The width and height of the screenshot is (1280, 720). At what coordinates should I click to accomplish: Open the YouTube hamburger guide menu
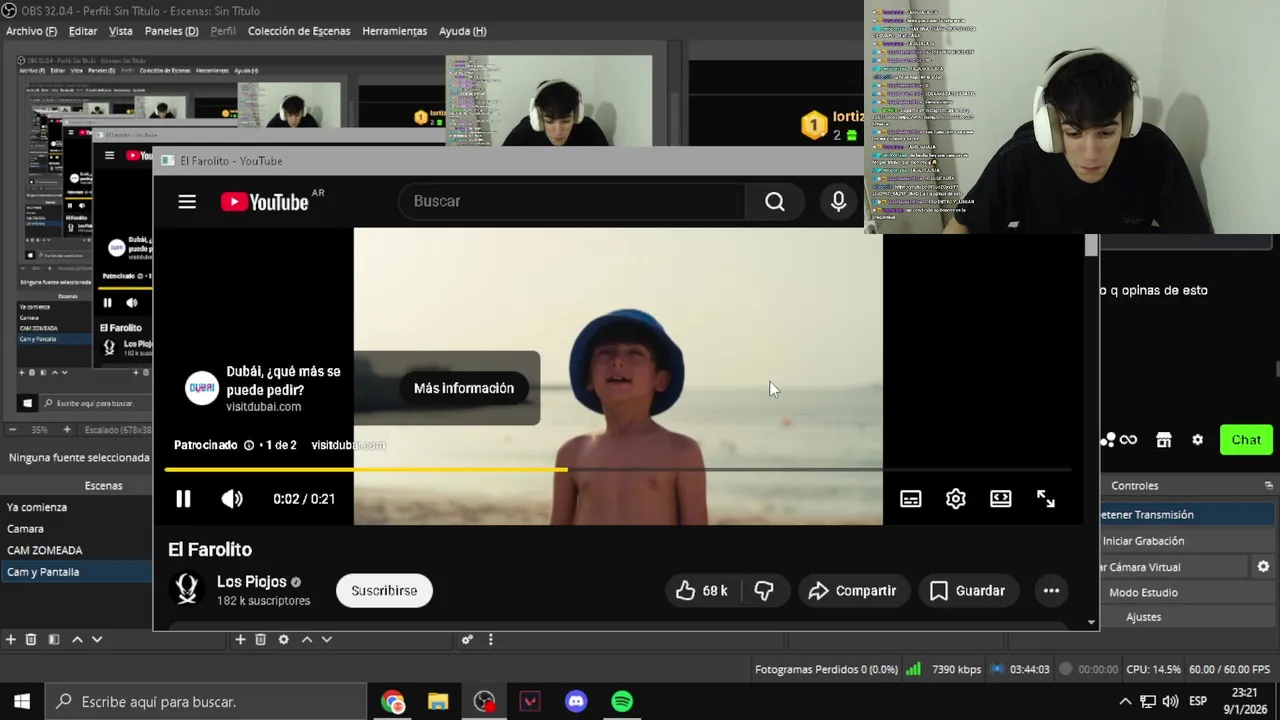click(187, 201)
